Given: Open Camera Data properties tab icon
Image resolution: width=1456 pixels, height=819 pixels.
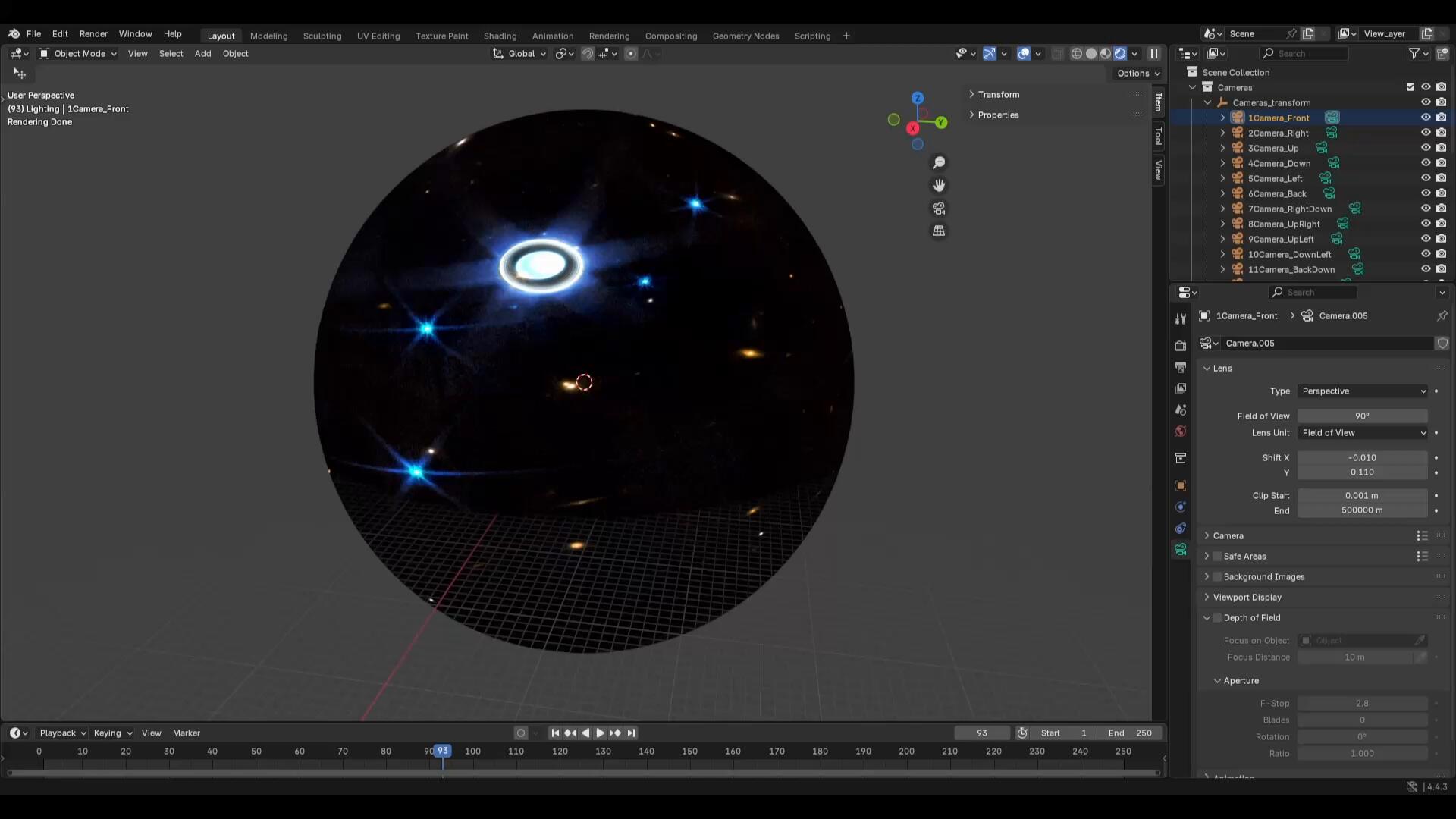Looking at the screenshot, I should coord(1181,549).
